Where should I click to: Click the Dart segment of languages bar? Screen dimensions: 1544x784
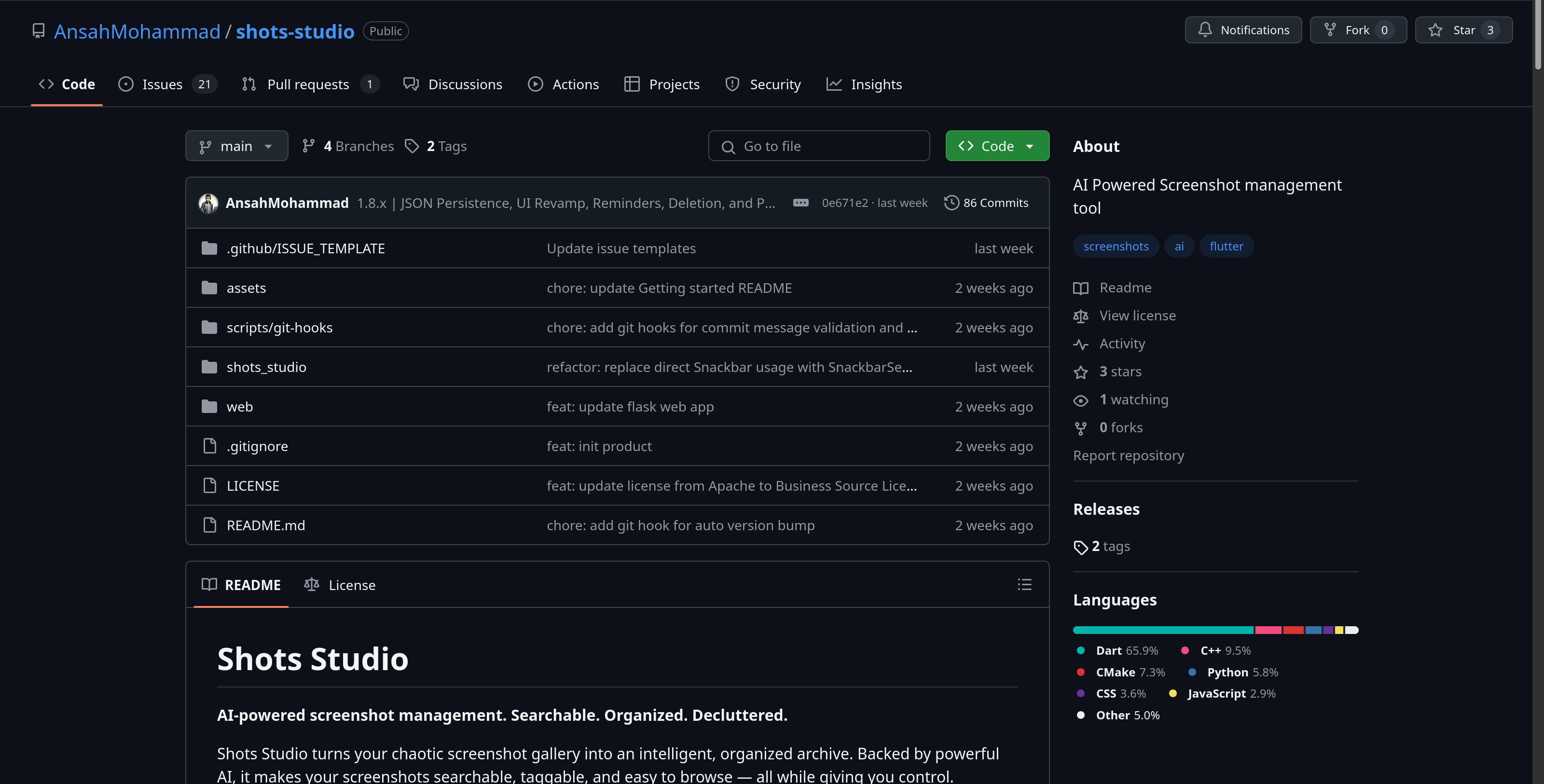click(1162, 630)
